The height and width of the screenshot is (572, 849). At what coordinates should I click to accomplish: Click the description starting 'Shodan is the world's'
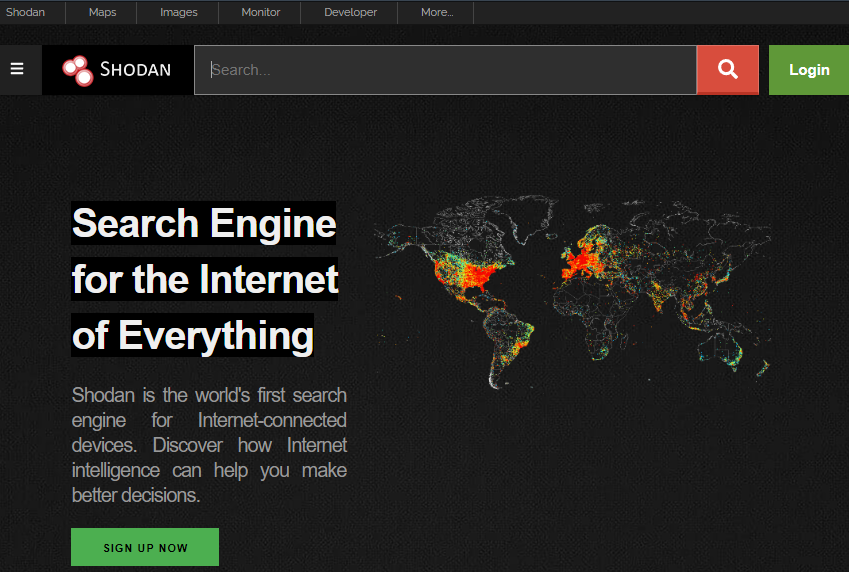point(209,445)
